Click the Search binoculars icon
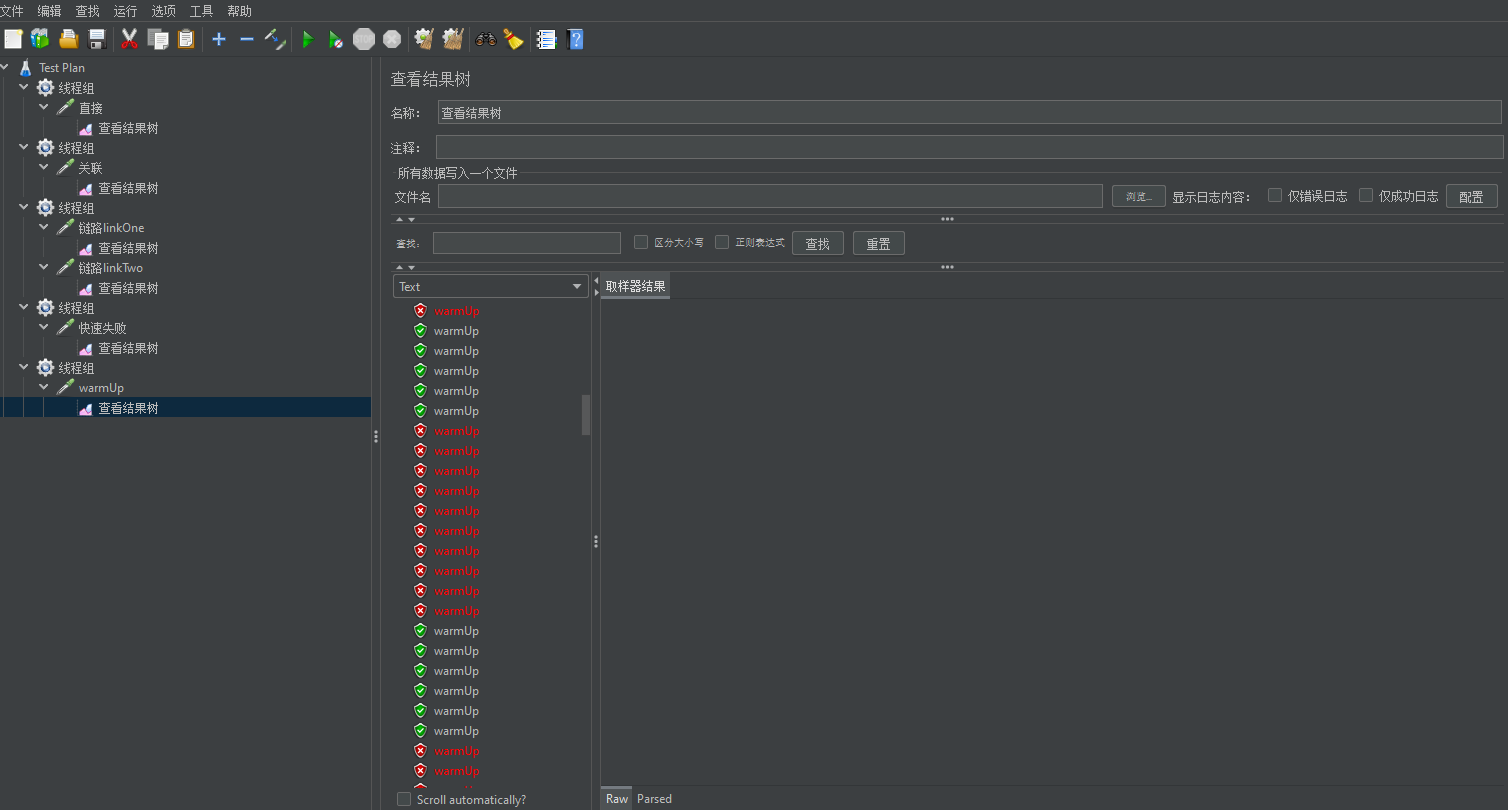1508x810 pixels. (x=486, y=39)
